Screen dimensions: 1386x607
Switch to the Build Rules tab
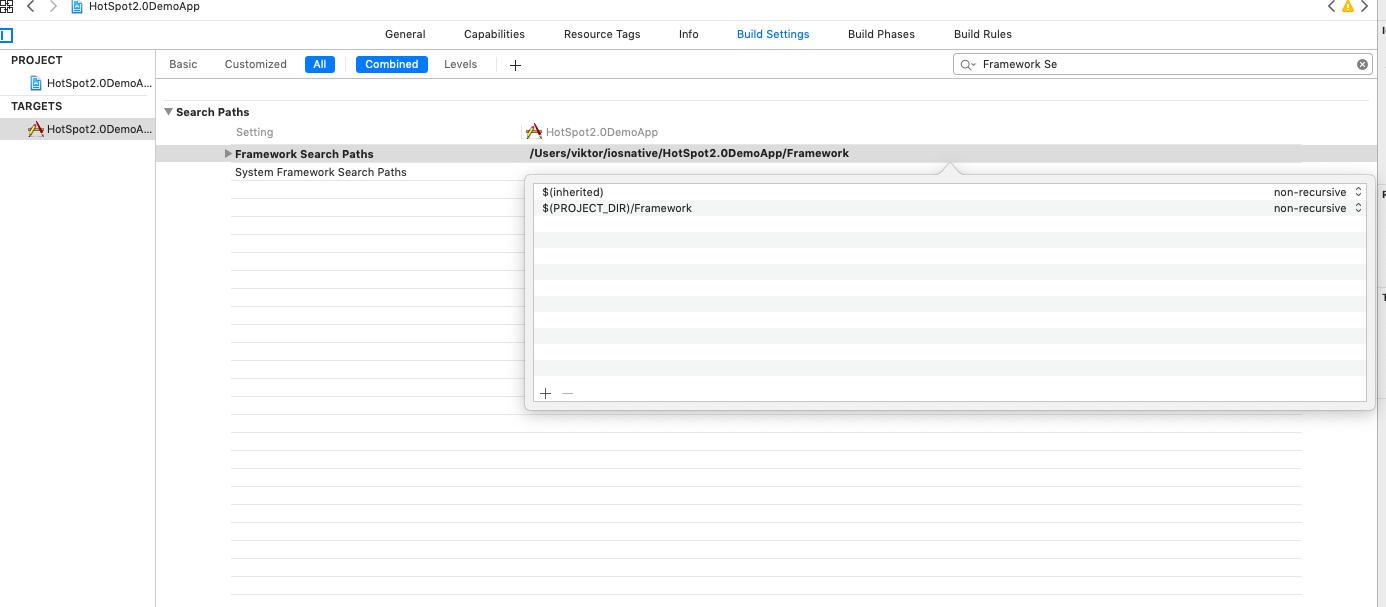coord(983,34)
